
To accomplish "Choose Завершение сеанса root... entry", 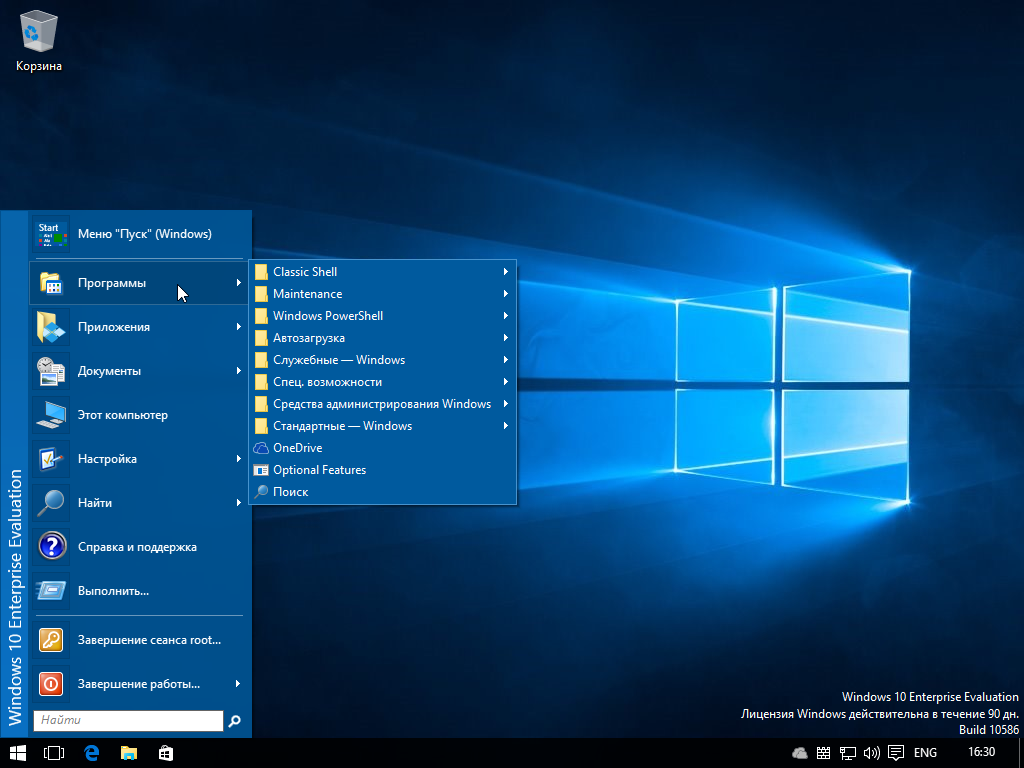I will (140, 640).
